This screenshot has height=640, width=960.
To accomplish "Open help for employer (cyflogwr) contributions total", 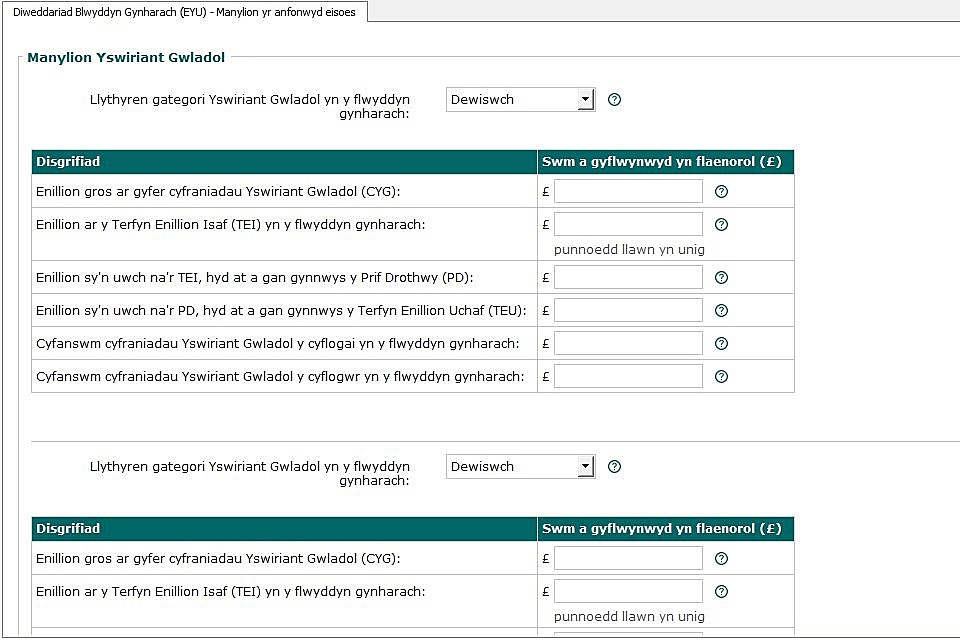I will pos(721,377).
